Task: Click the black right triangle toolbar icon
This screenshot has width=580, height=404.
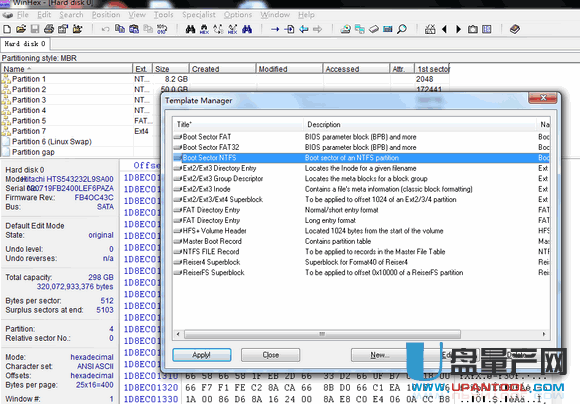Action: click(x=459, y=29)
